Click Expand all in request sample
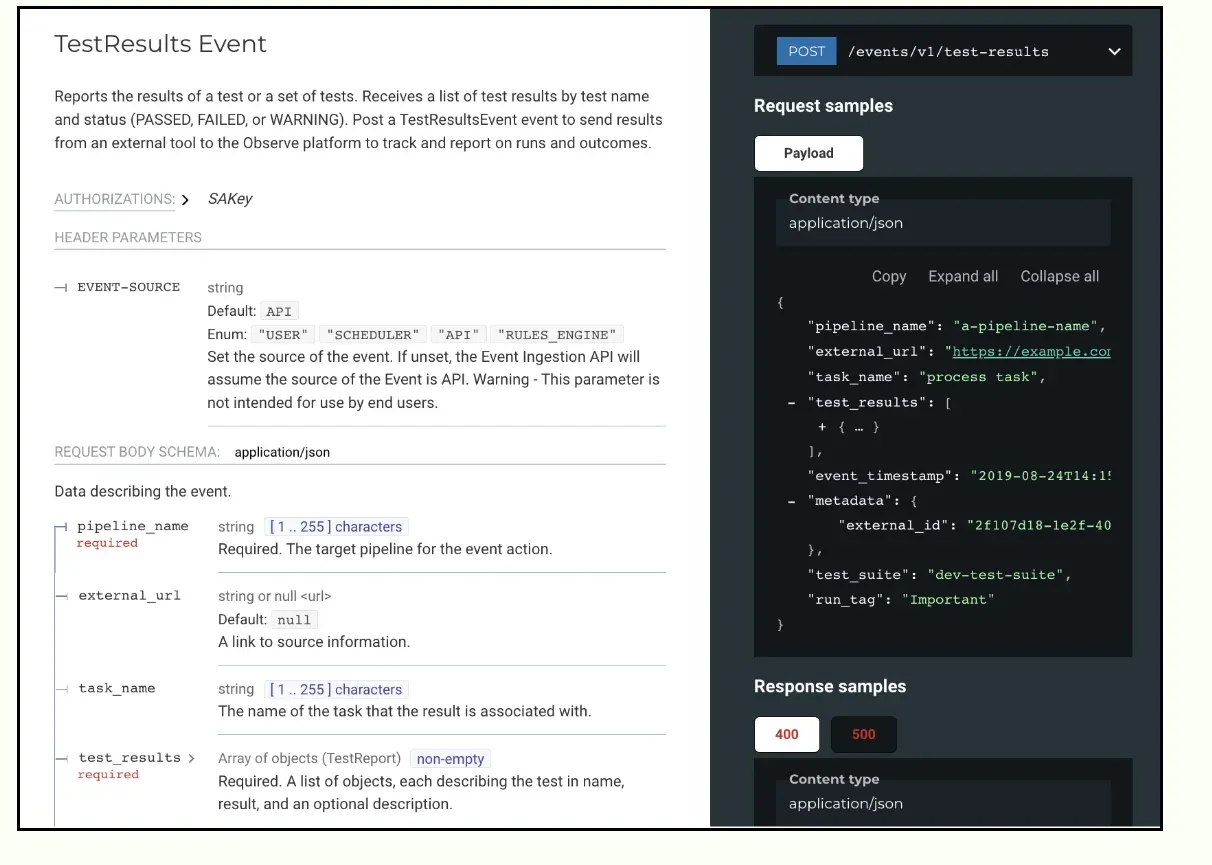This screenshot has height=865, width=1212. click(x=963, y=276)
